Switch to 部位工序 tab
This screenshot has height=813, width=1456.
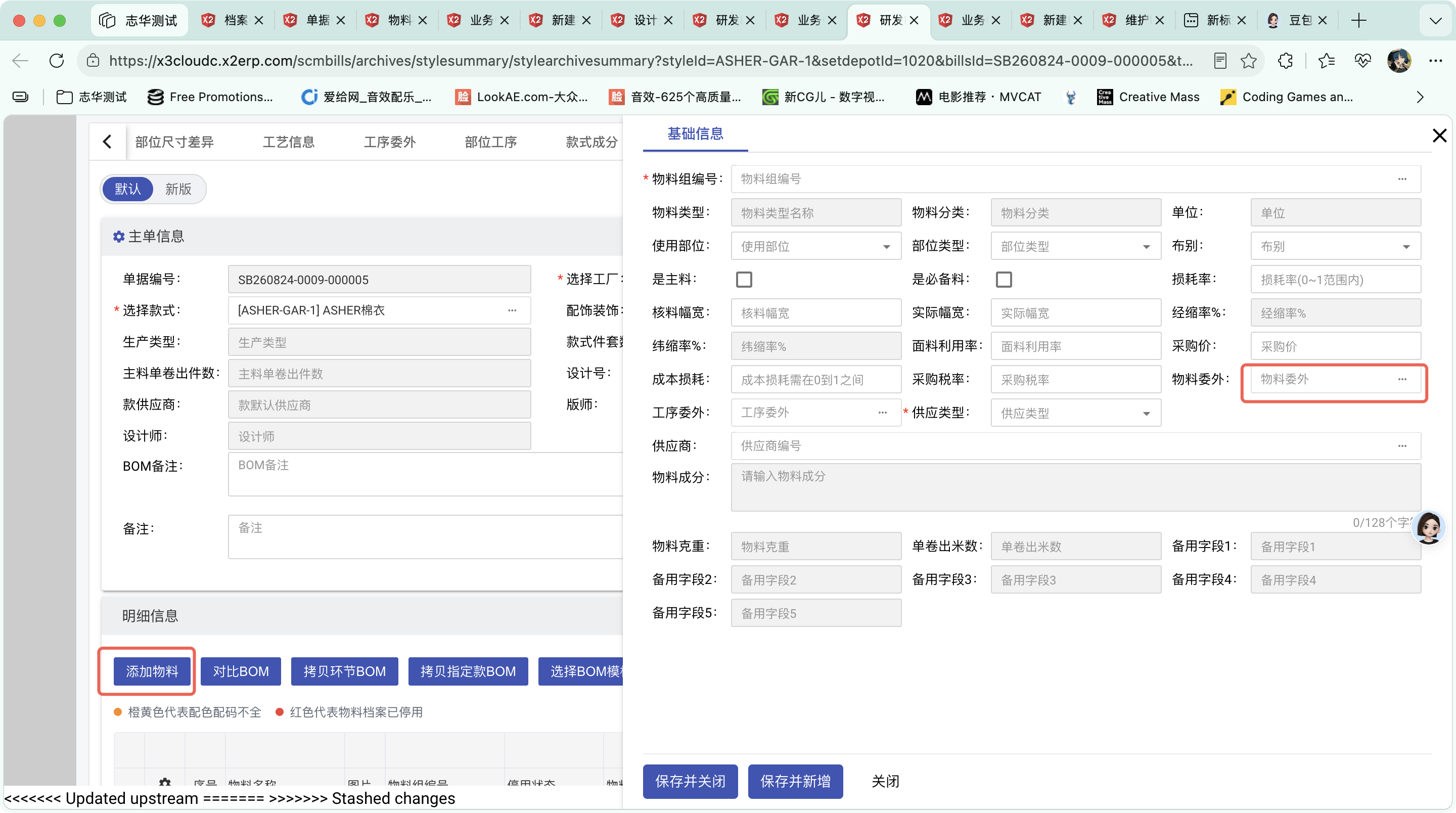click(490, 142)
